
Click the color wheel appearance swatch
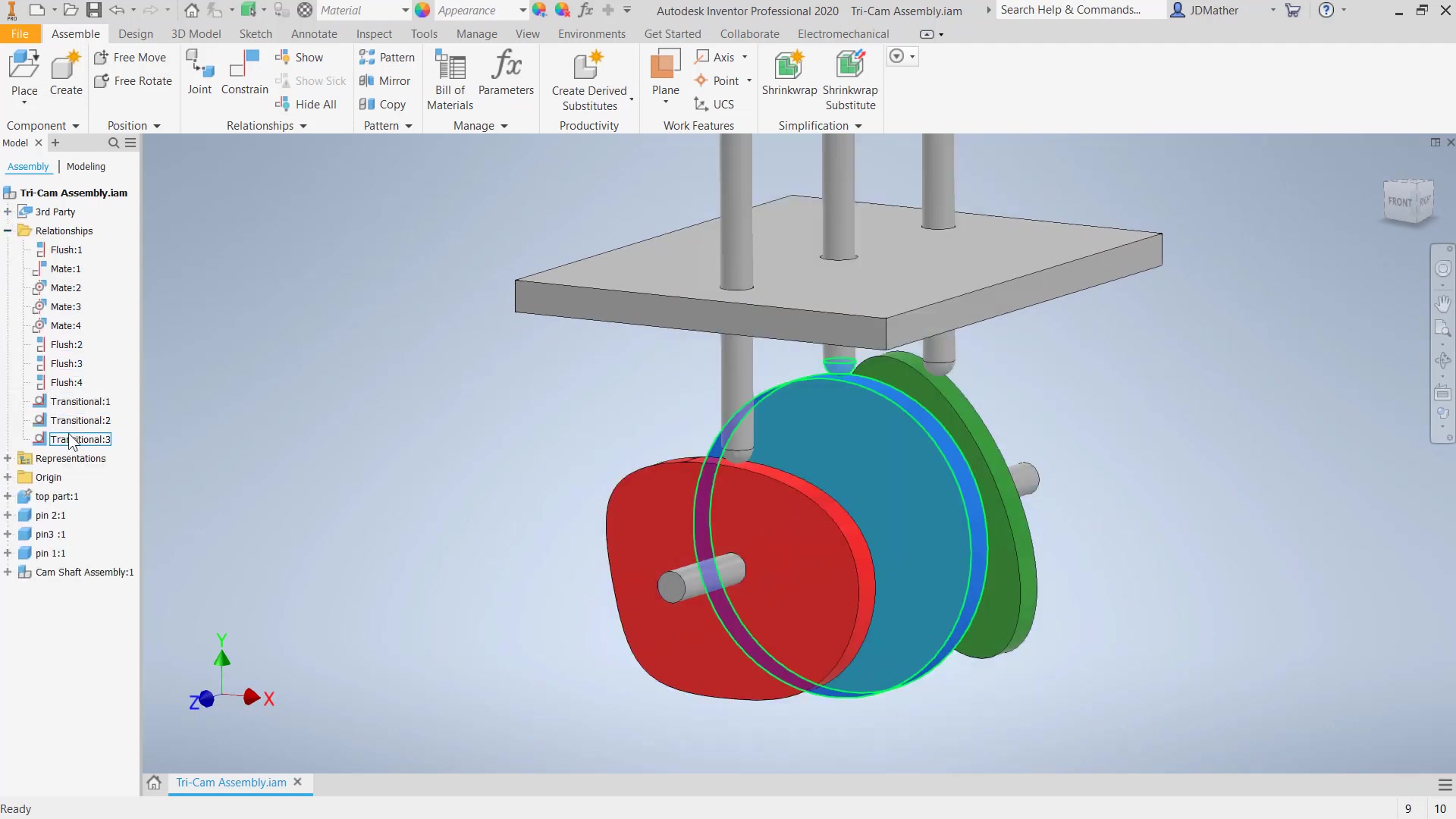click(x=423, y=11)
